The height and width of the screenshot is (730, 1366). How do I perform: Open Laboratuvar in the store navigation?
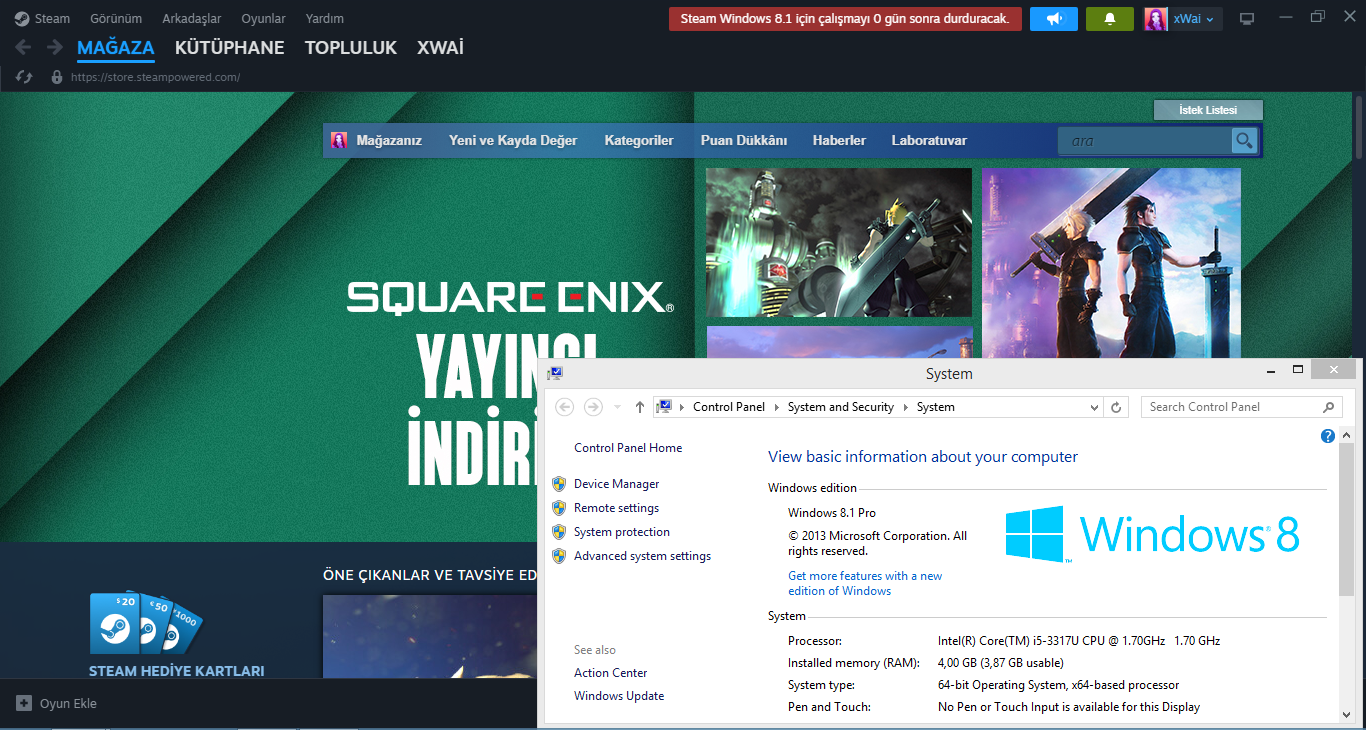929,141
